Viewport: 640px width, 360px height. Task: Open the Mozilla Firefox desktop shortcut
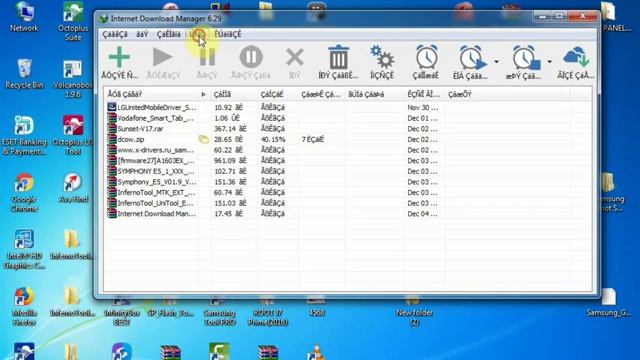click(24, 307)
